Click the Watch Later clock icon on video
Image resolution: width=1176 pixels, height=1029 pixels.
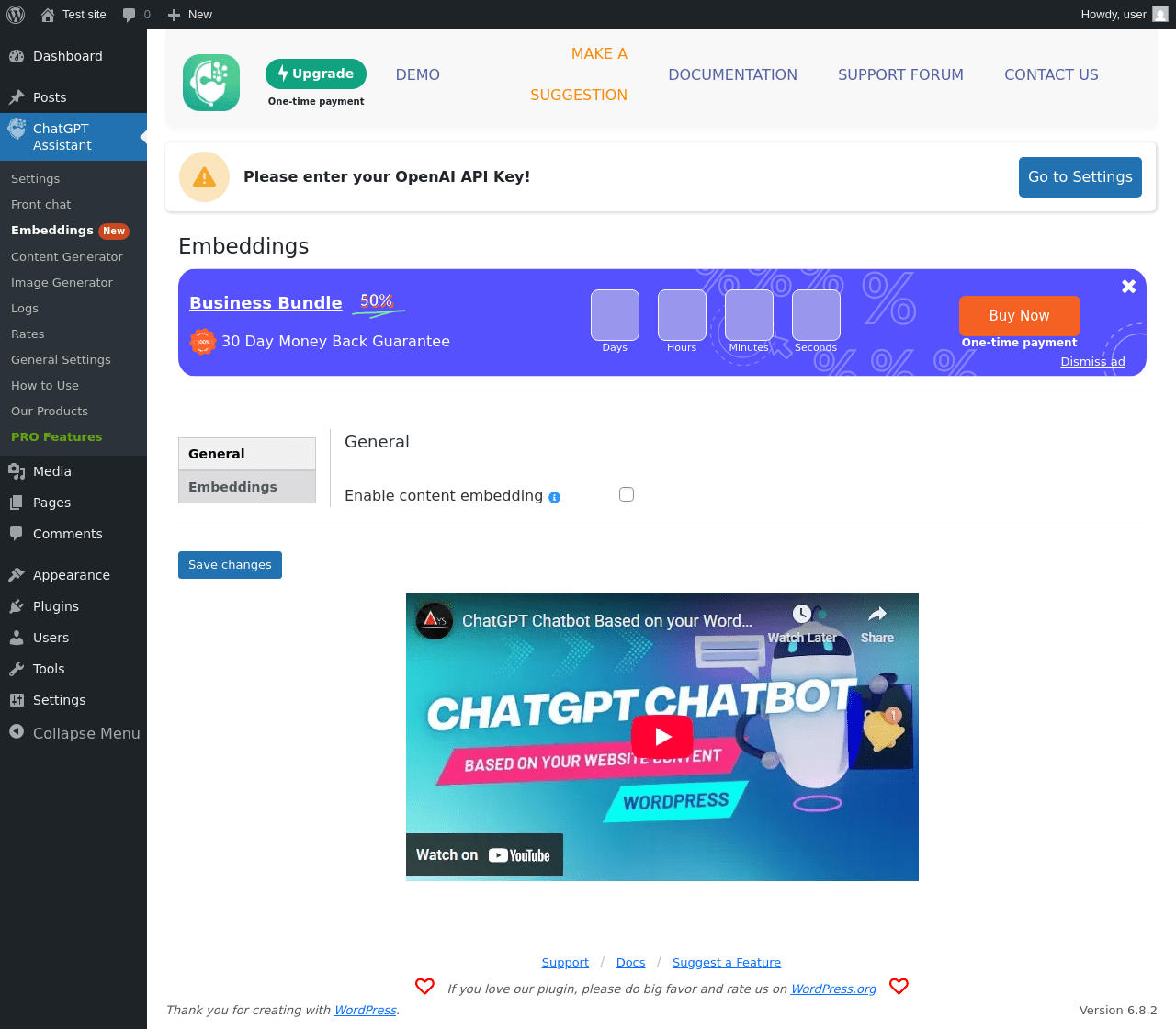coord(802,615)
